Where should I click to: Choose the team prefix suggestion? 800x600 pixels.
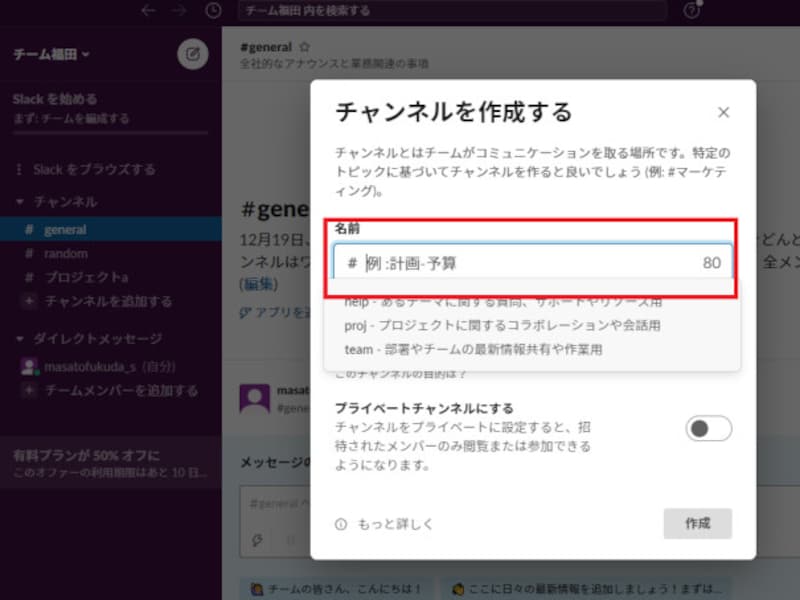473,349
